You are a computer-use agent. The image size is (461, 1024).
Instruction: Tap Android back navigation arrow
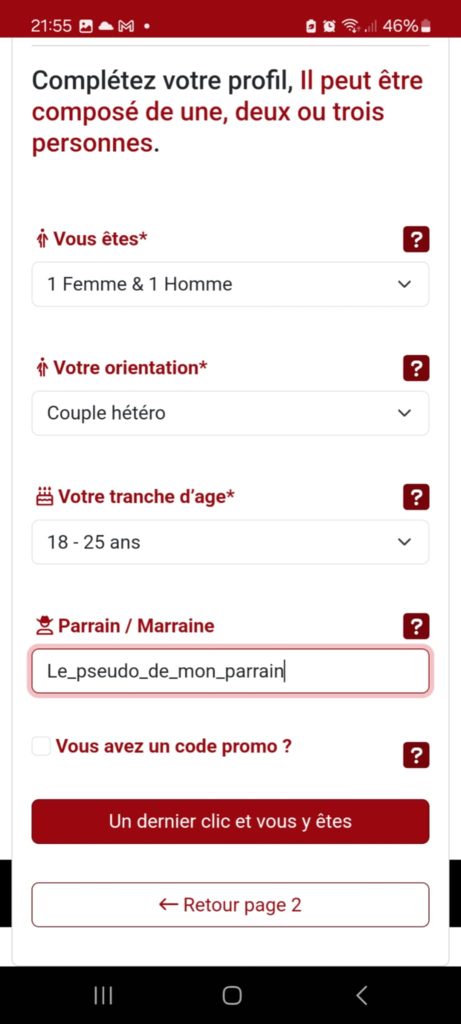coord(361,995)
